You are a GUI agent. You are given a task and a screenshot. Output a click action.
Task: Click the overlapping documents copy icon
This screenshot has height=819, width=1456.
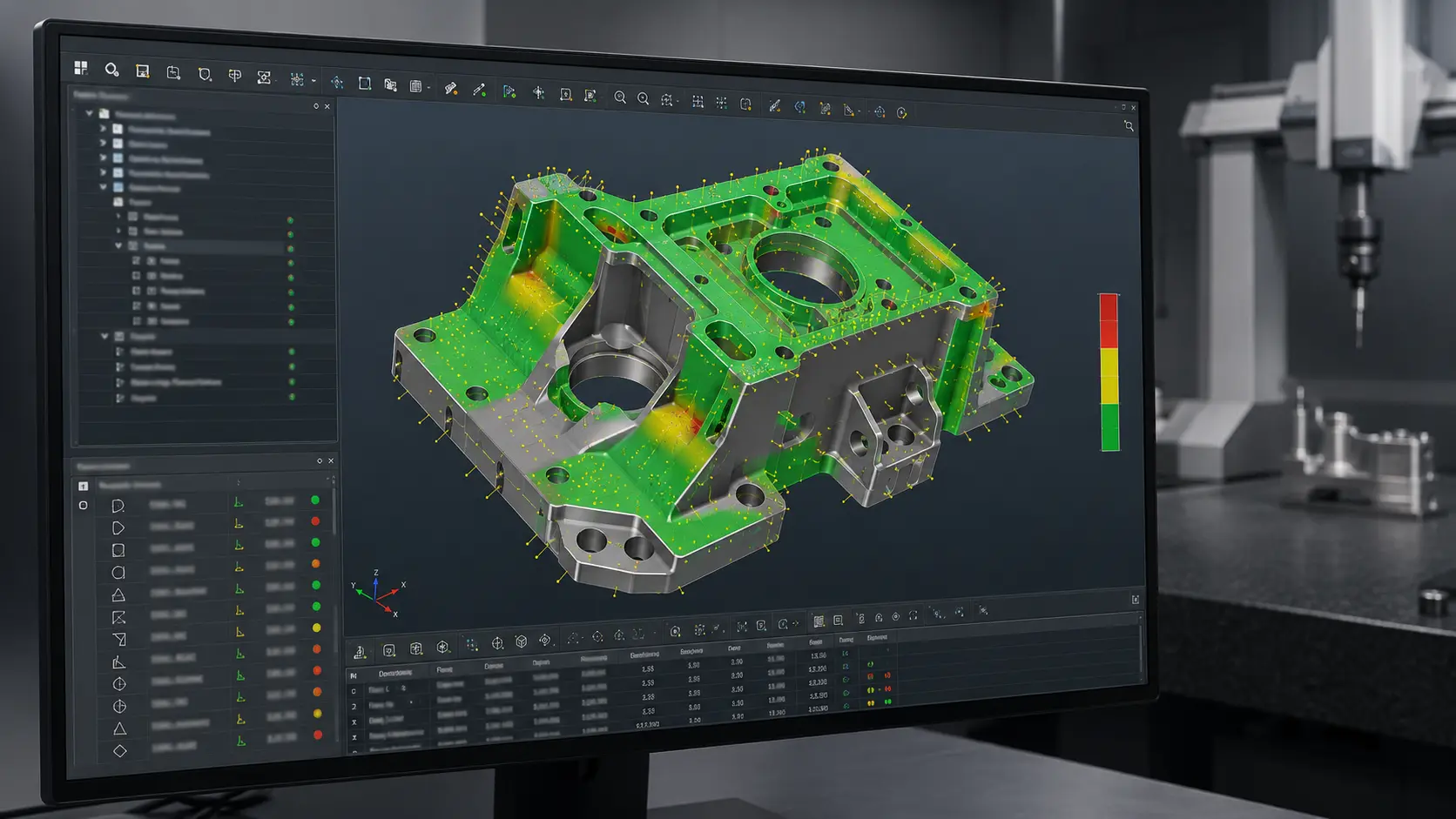pyautogui.click(x=390, y=85)
